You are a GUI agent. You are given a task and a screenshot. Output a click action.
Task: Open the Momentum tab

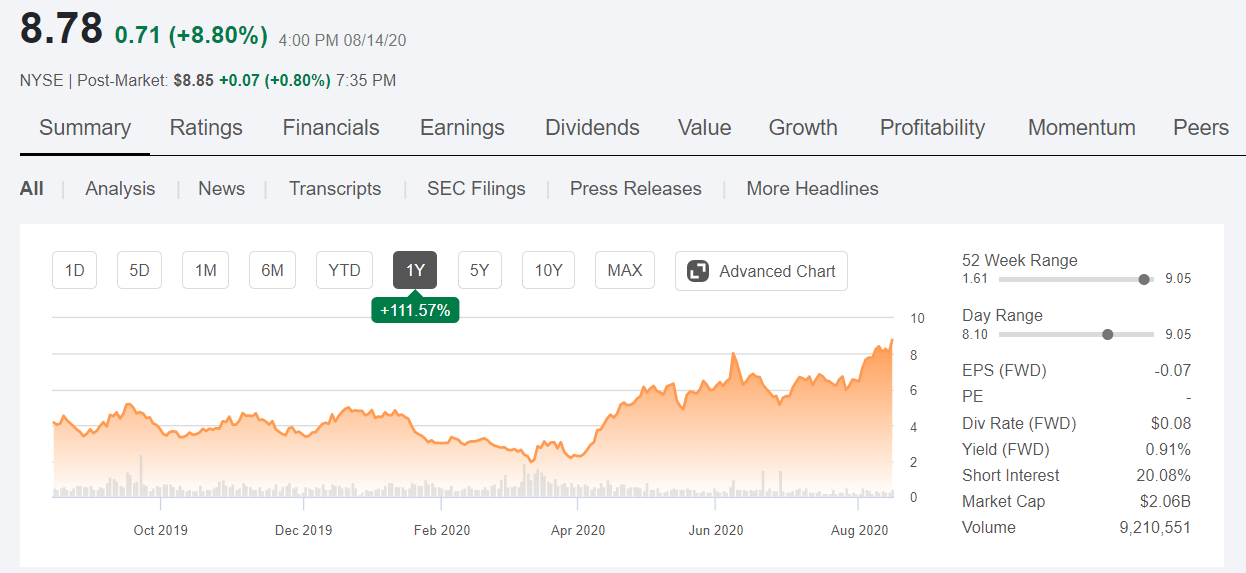coord(1082,128)
